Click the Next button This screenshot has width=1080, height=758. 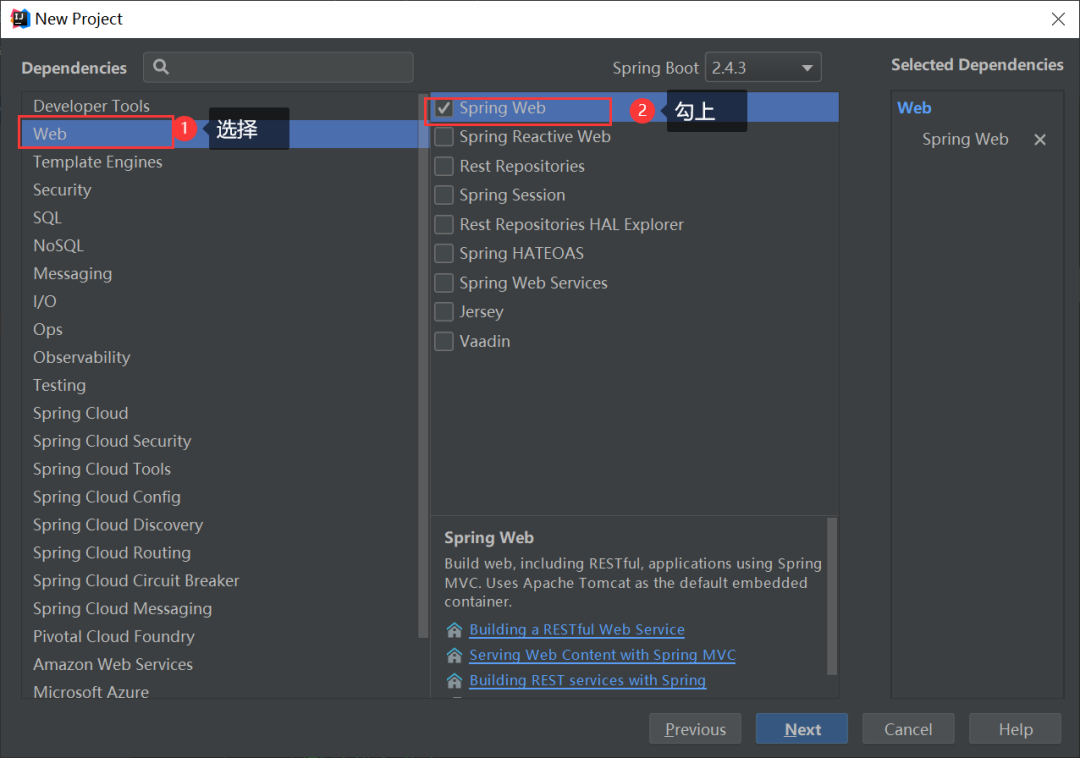802,729
